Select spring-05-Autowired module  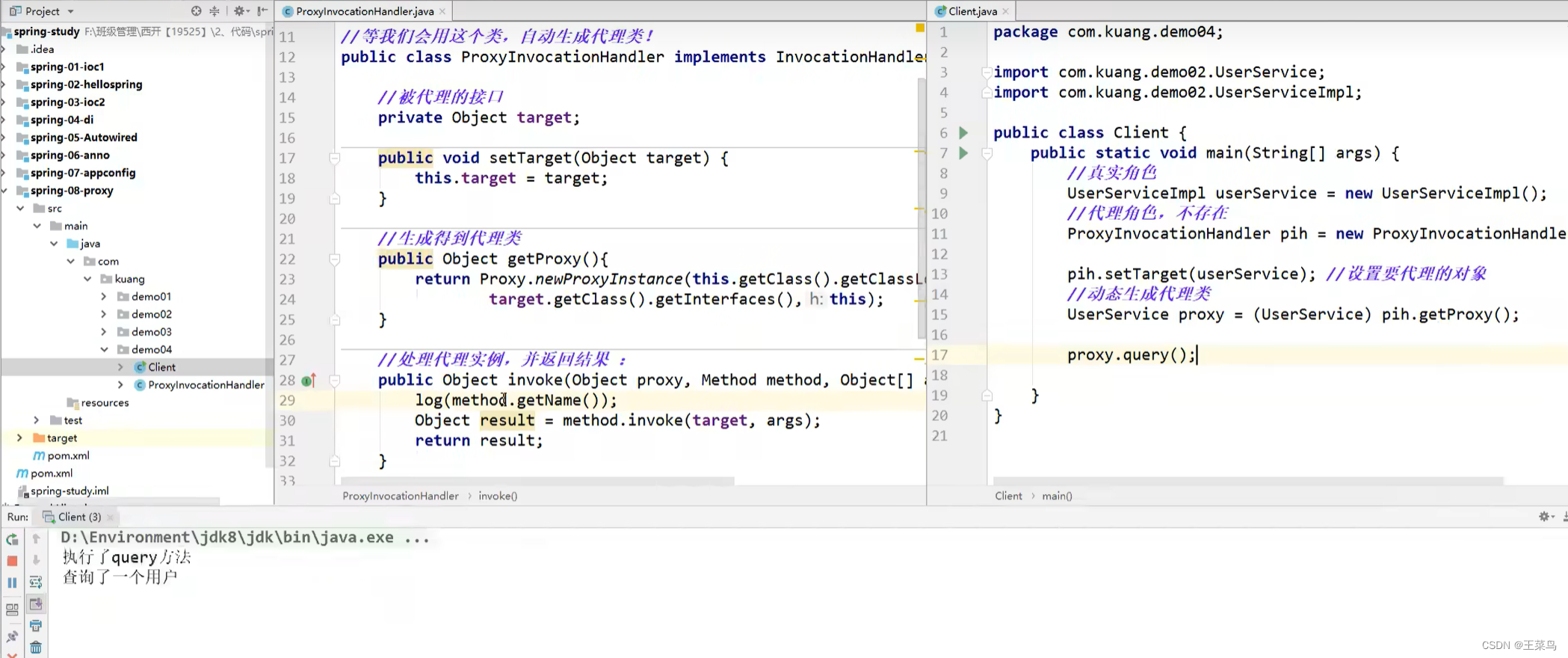pyautogui.click(x=84, y=138)
